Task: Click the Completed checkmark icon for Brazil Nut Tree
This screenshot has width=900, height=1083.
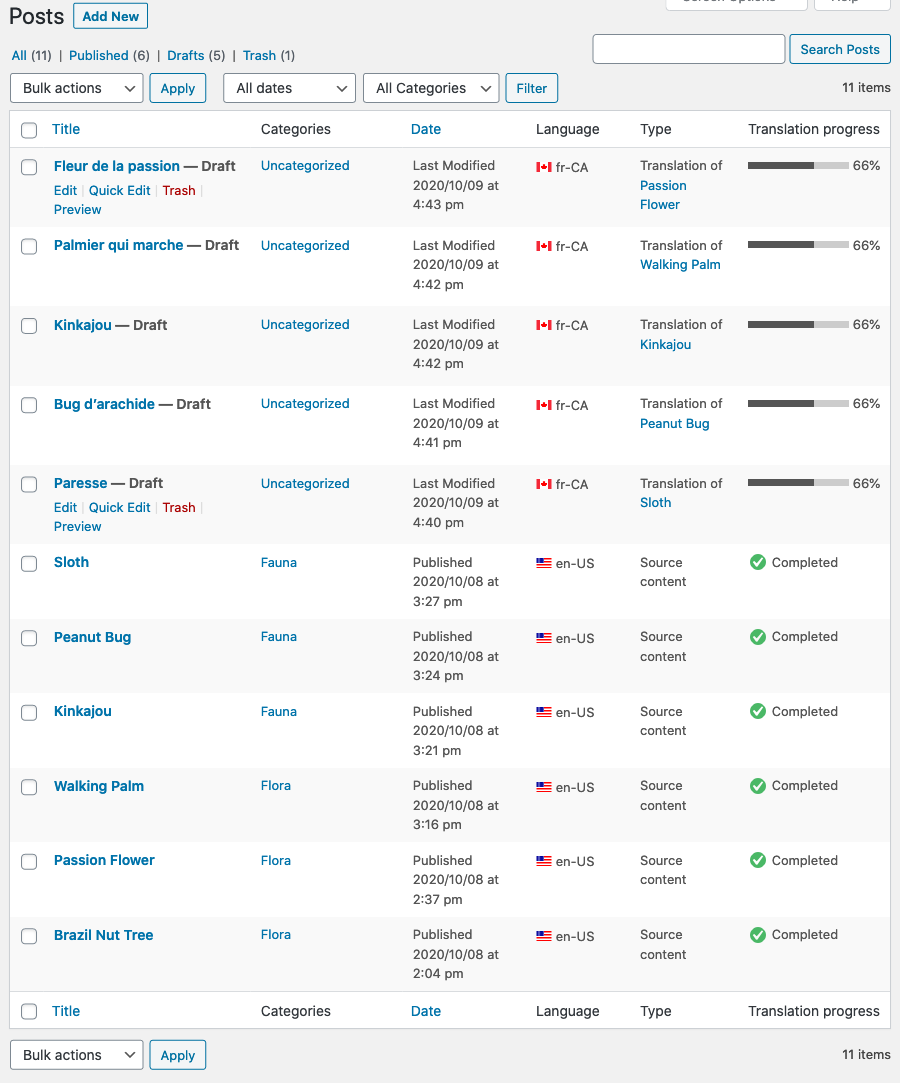Action: coord(758,935)
